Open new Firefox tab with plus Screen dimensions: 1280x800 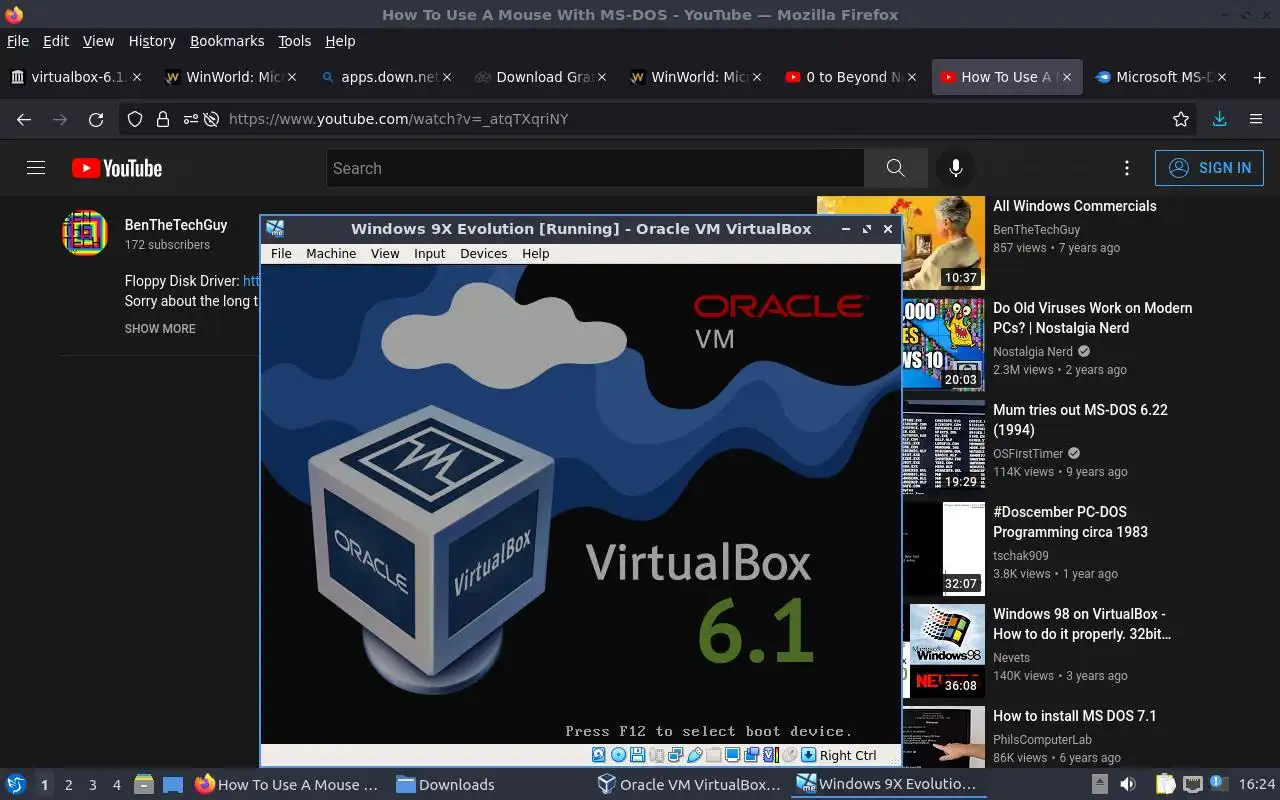[1259, 77]
